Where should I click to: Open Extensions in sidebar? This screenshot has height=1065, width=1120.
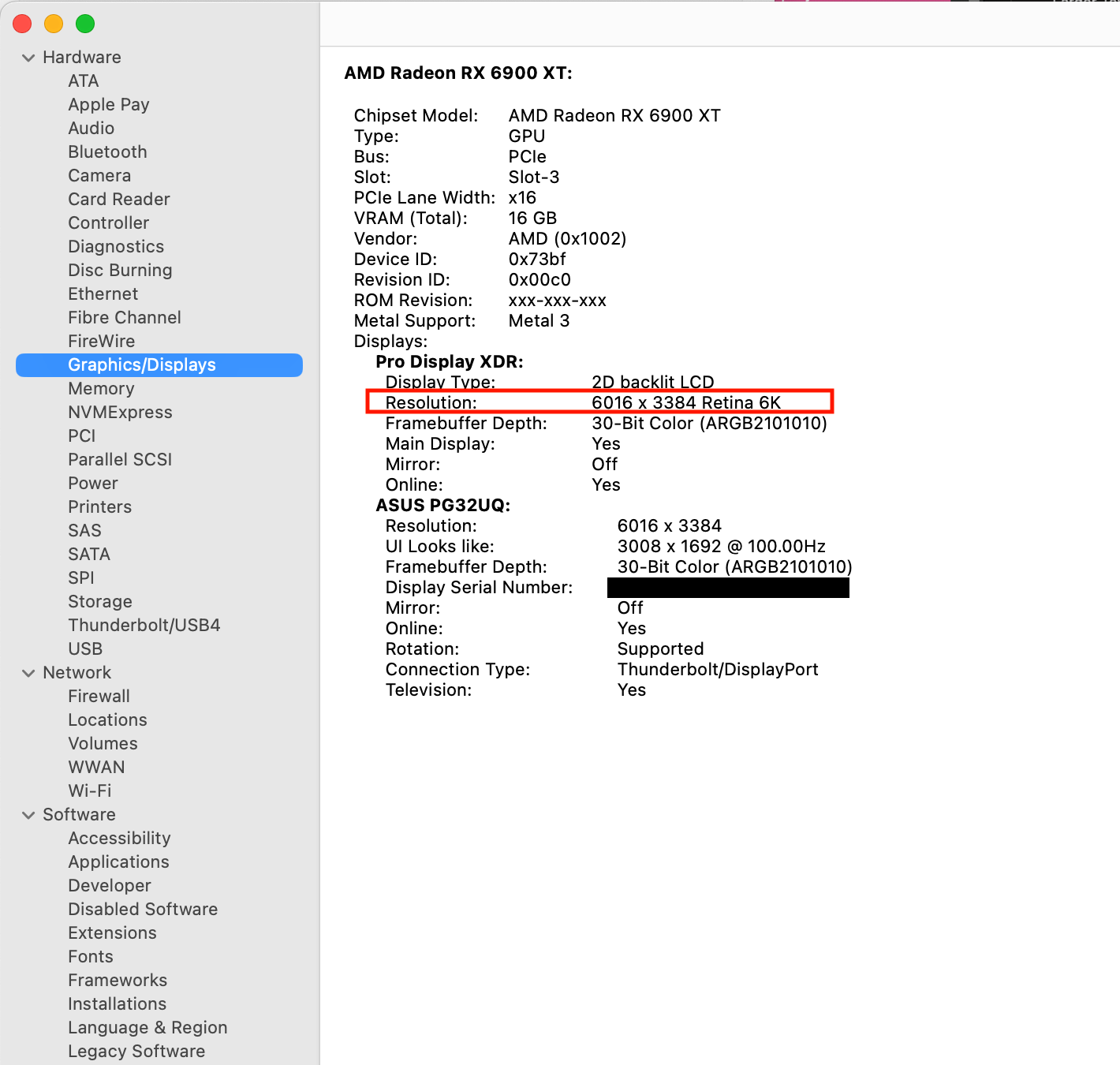coord(112,933)
